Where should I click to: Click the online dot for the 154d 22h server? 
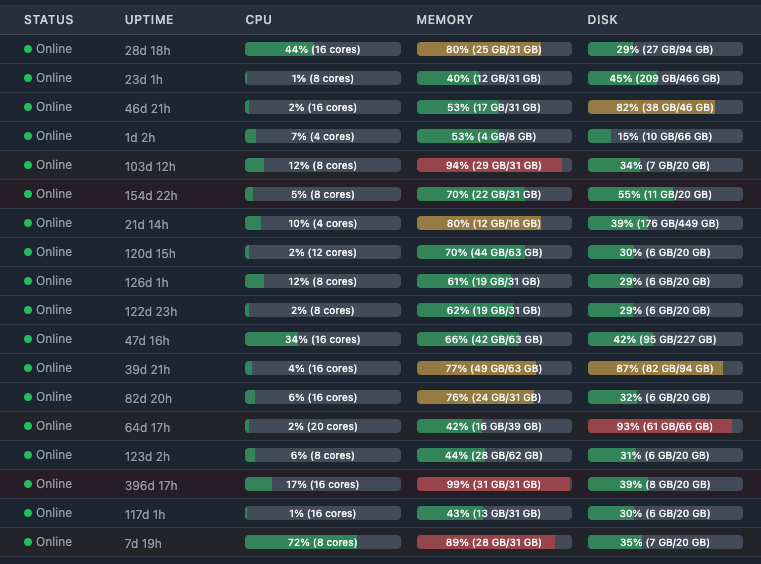coord(28,194)
